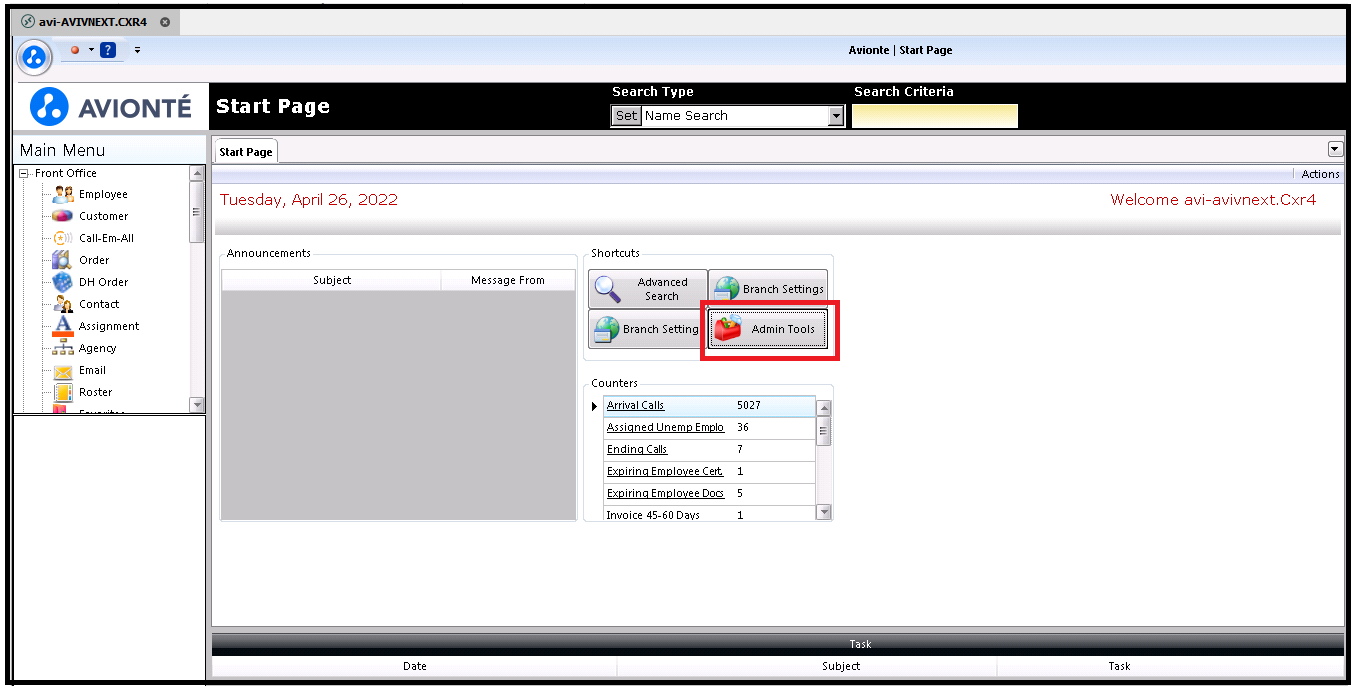Click the Arrival Calls value 5027
The width and height of the screenshot is (1353, 689).
[x=749, y=405]
